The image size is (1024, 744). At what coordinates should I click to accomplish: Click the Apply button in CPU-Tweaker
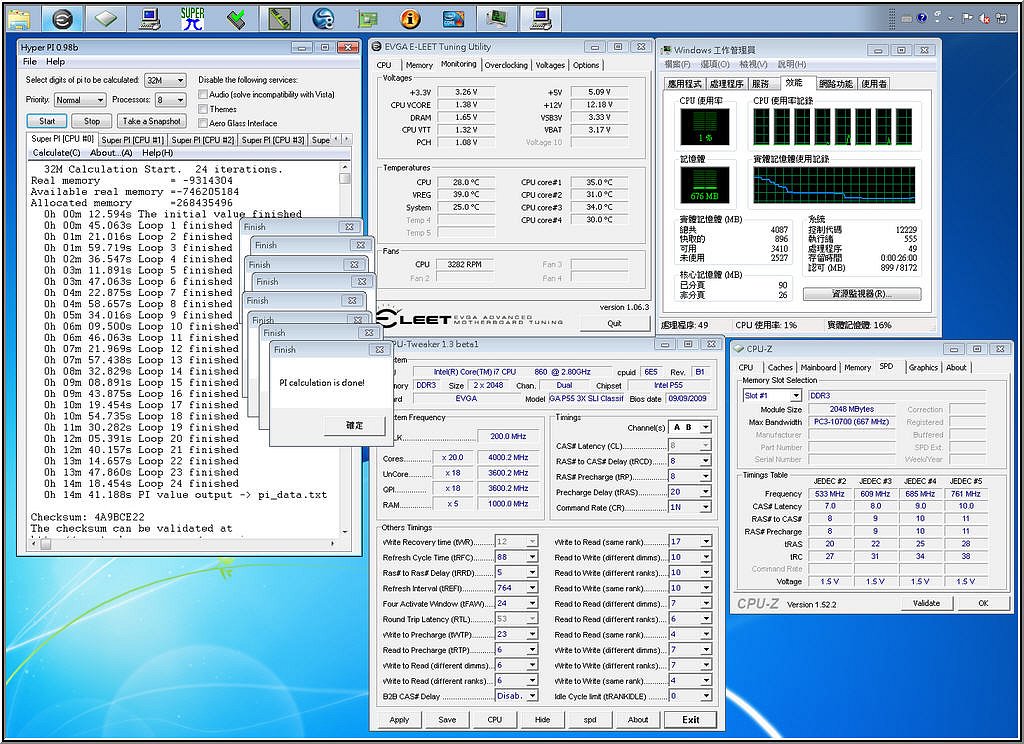pyautogui.click(x=399, y=720)
